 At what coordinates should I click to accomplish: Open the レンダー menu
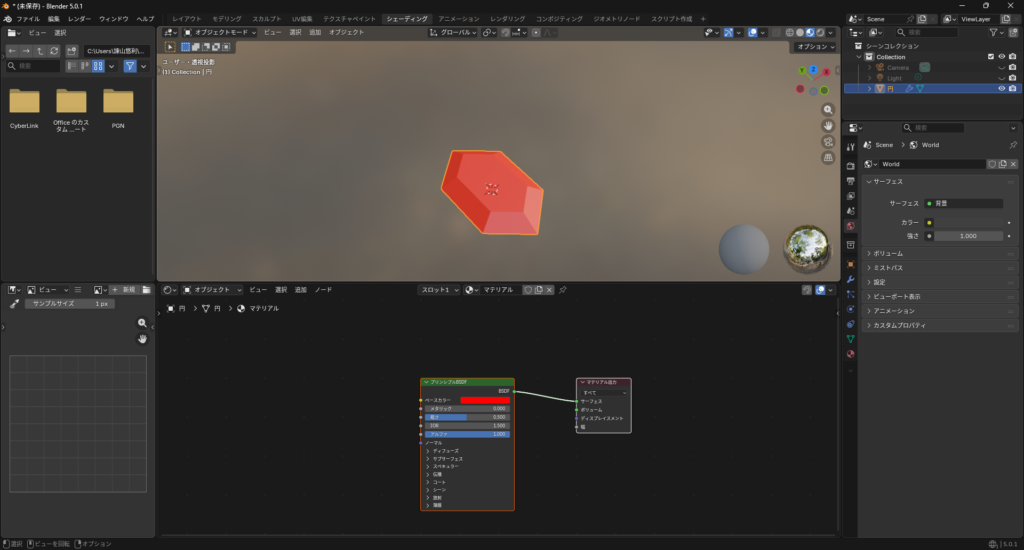click(79, 19)
